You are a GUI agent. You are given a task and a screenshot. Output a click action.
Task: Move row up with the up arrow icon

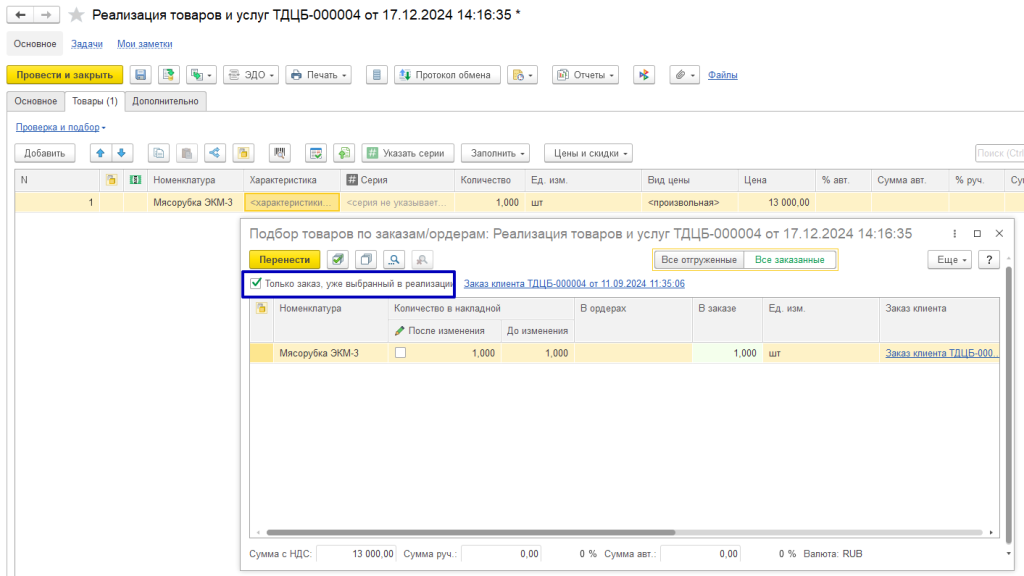coord(100,153)
